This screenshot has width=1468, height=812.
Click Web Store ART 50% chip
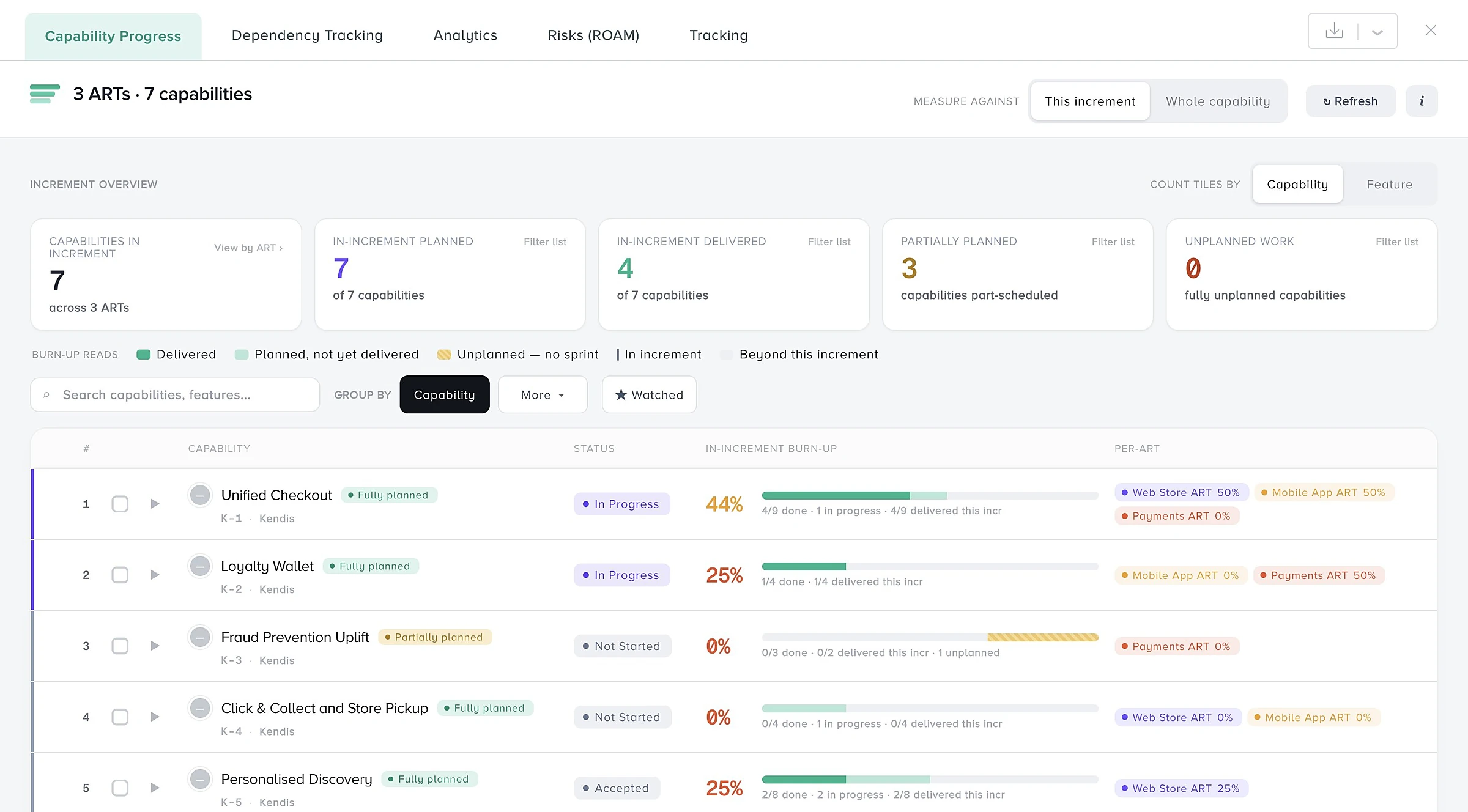[1182, 492]
